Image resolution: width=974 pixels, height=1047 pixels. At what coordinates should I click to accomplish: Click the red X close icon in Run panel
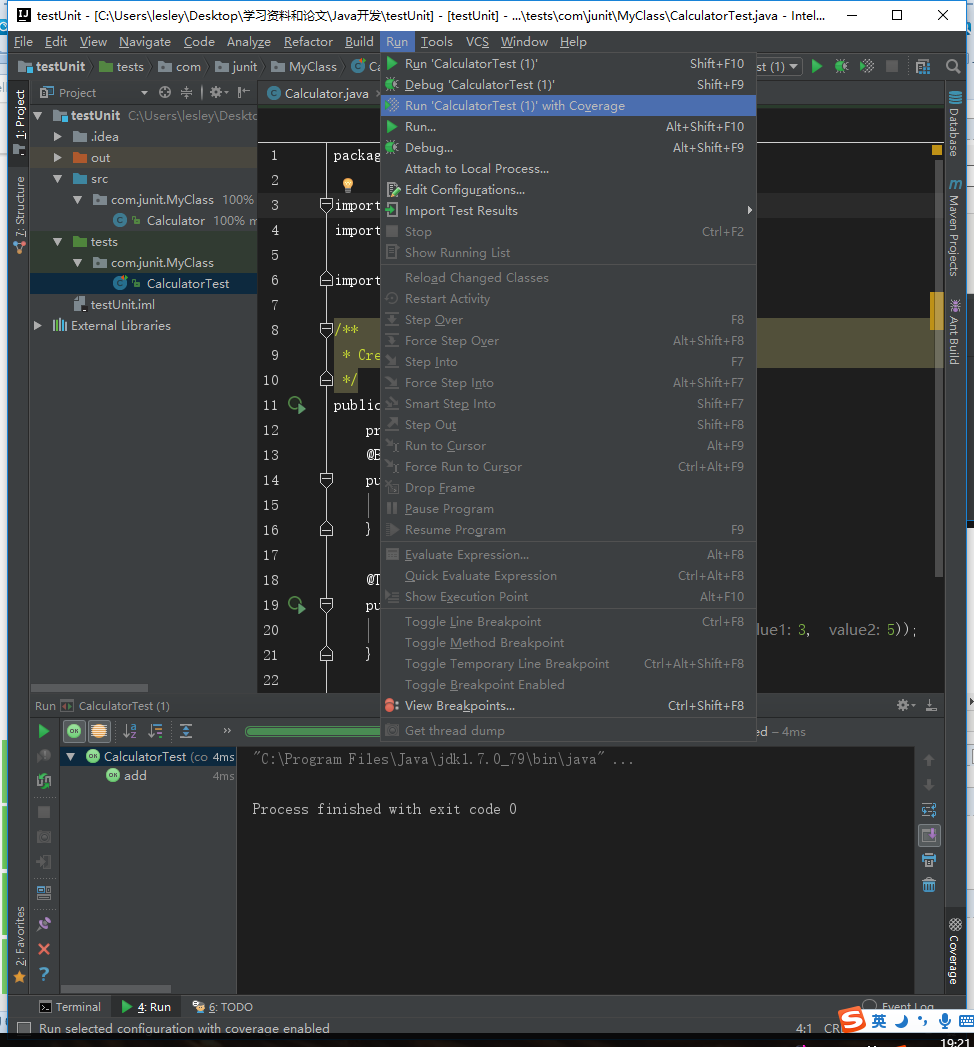[44, 949]
